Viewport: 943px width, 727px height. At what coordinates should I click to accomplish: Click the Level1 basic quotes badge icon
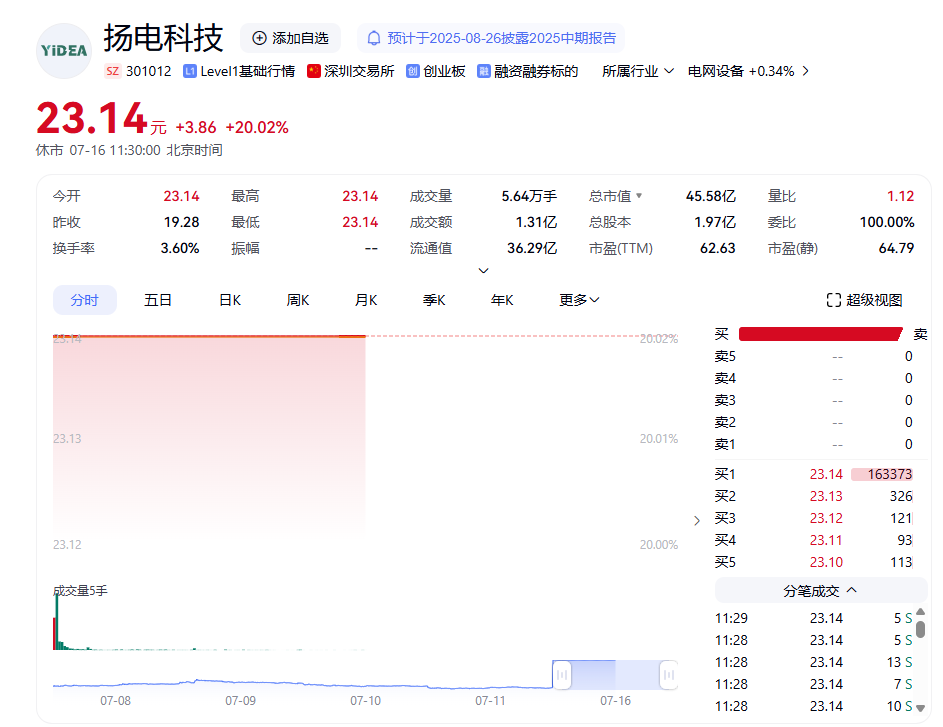pyautogui.click(x=190, y=71)
